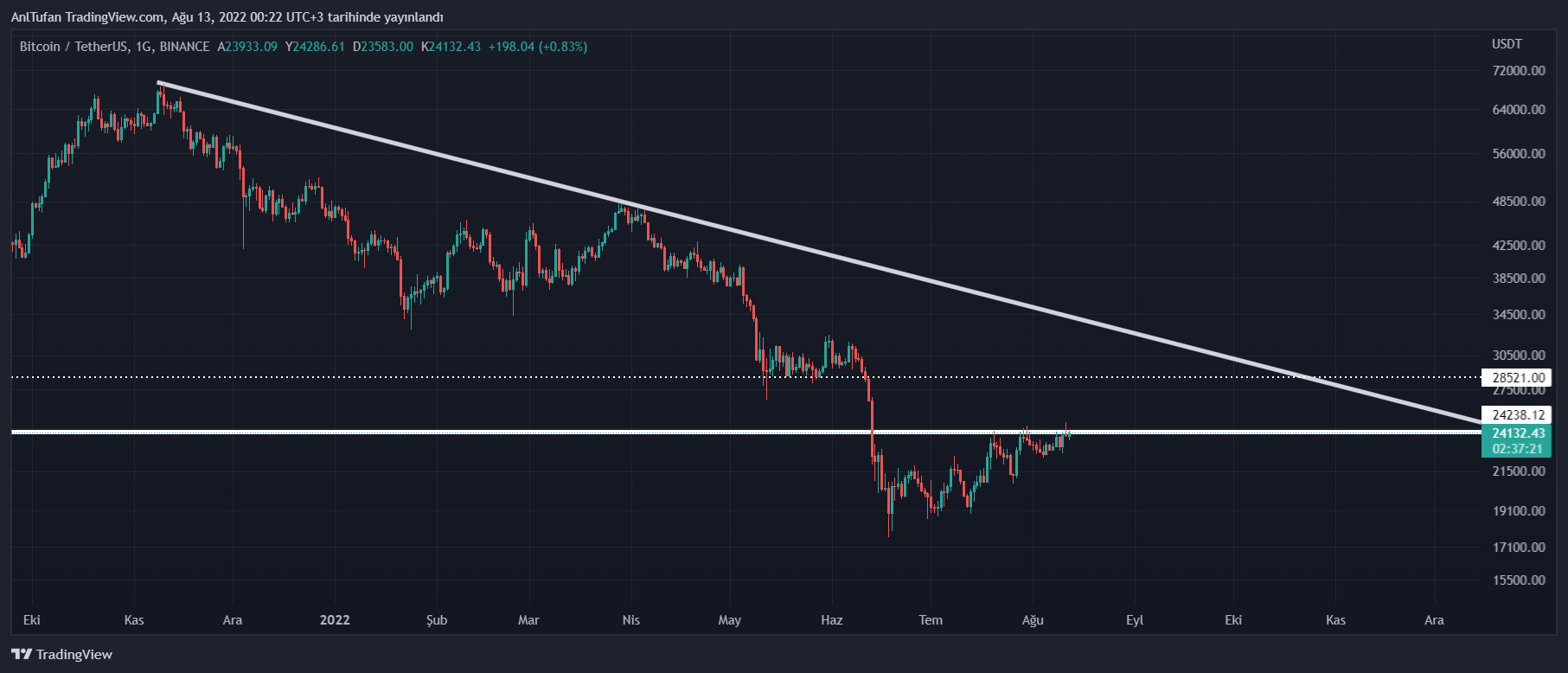Open the TradingView wordmark link at bottom
Image resolution: width=1568 pixels, height=673 pixels.
(74, 654)
